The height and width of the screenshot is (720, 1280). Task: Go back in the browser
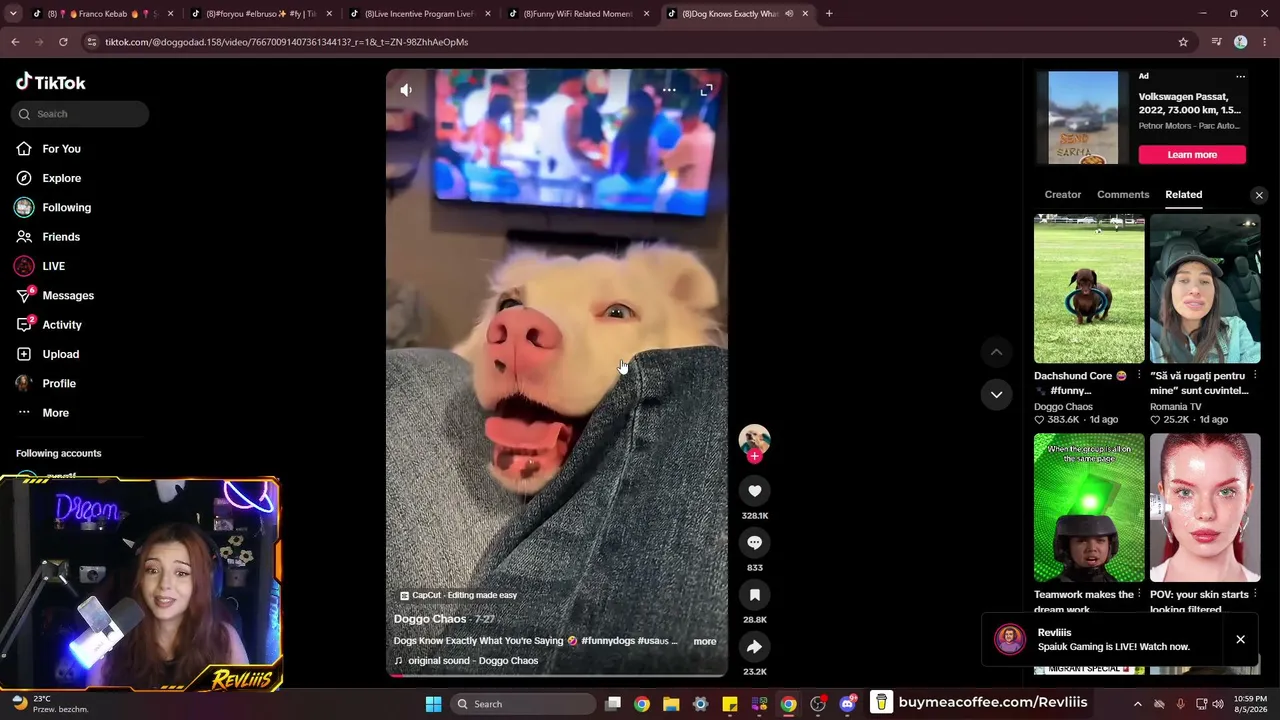(15, 42)
